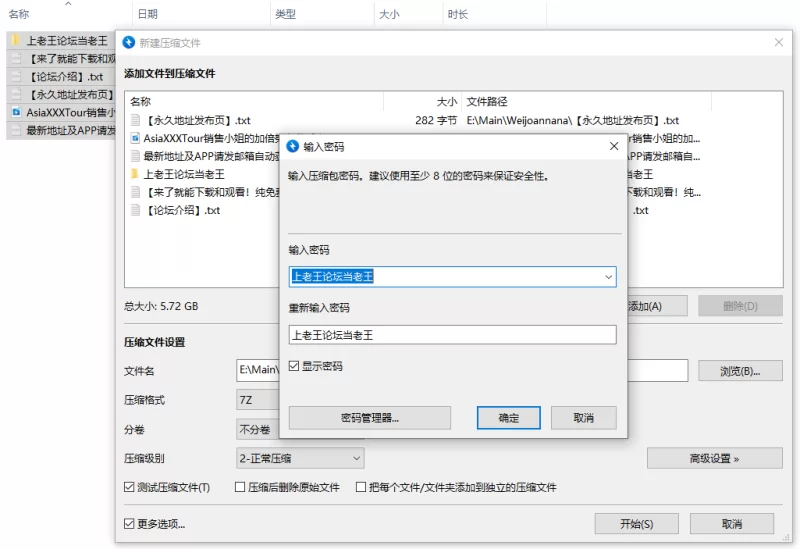Open the 压缩格式 dropdown showing 7Z
Screen dimensions: 800x549
click(x=258, y=400)
